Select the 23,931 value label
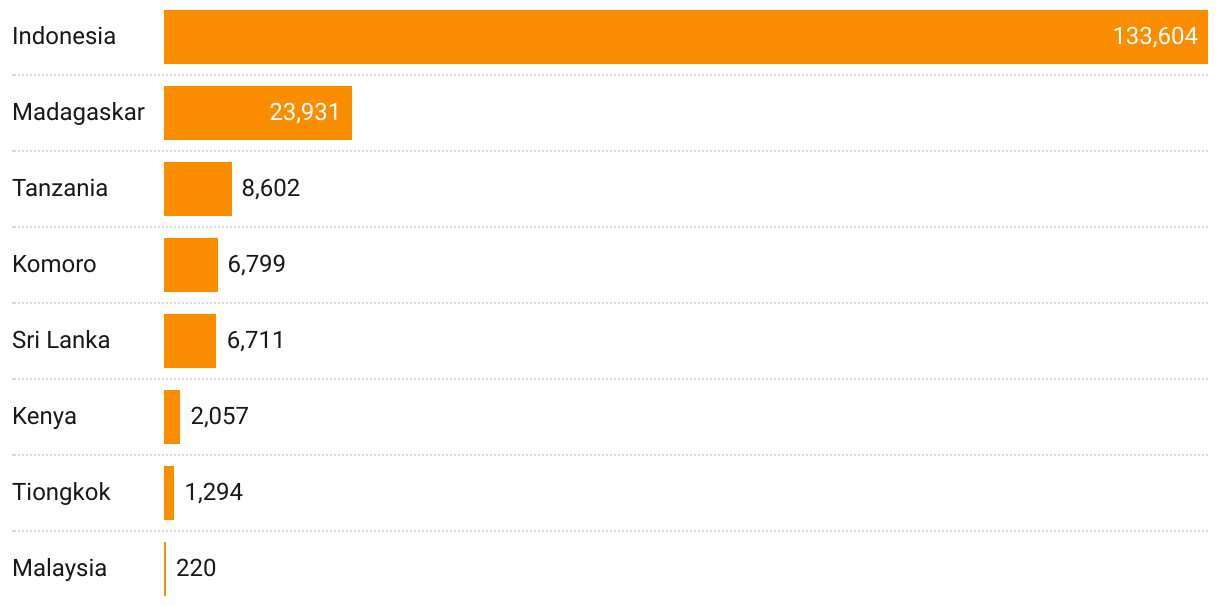 (305, 112)
